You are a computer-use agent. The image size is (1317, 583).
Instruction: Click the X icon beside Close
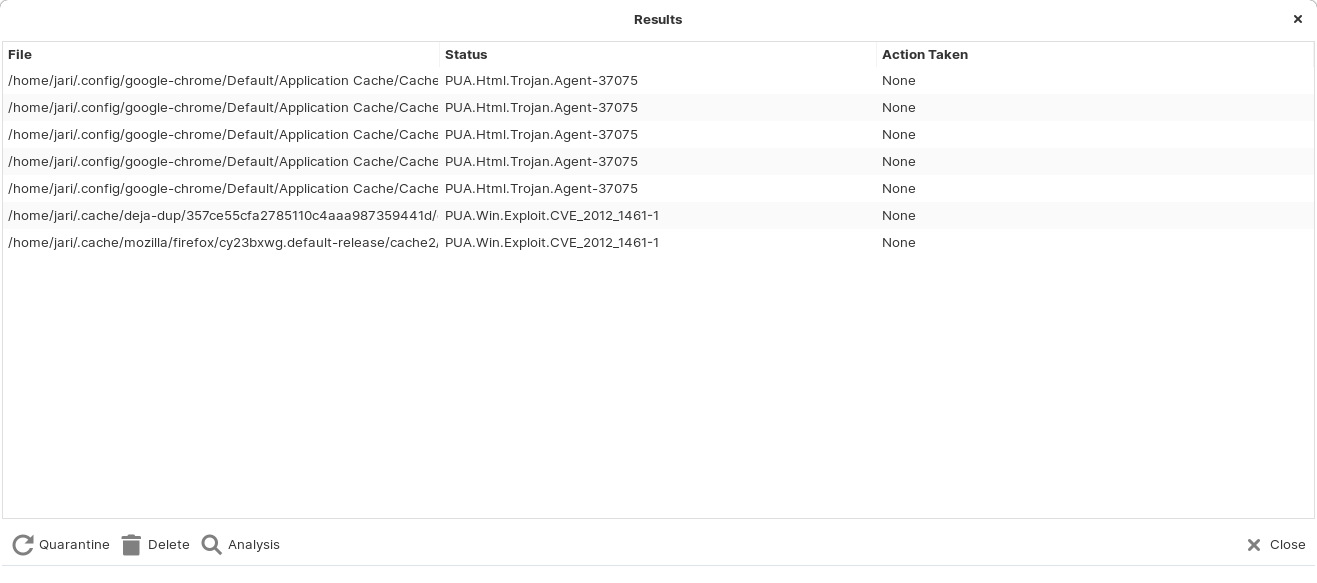[1254, 545]
